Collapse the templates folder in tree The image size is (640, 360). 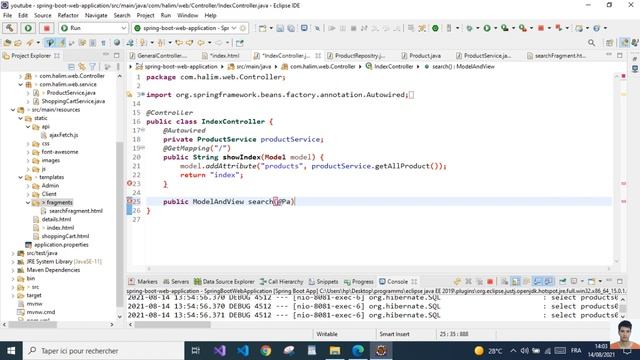20,177
